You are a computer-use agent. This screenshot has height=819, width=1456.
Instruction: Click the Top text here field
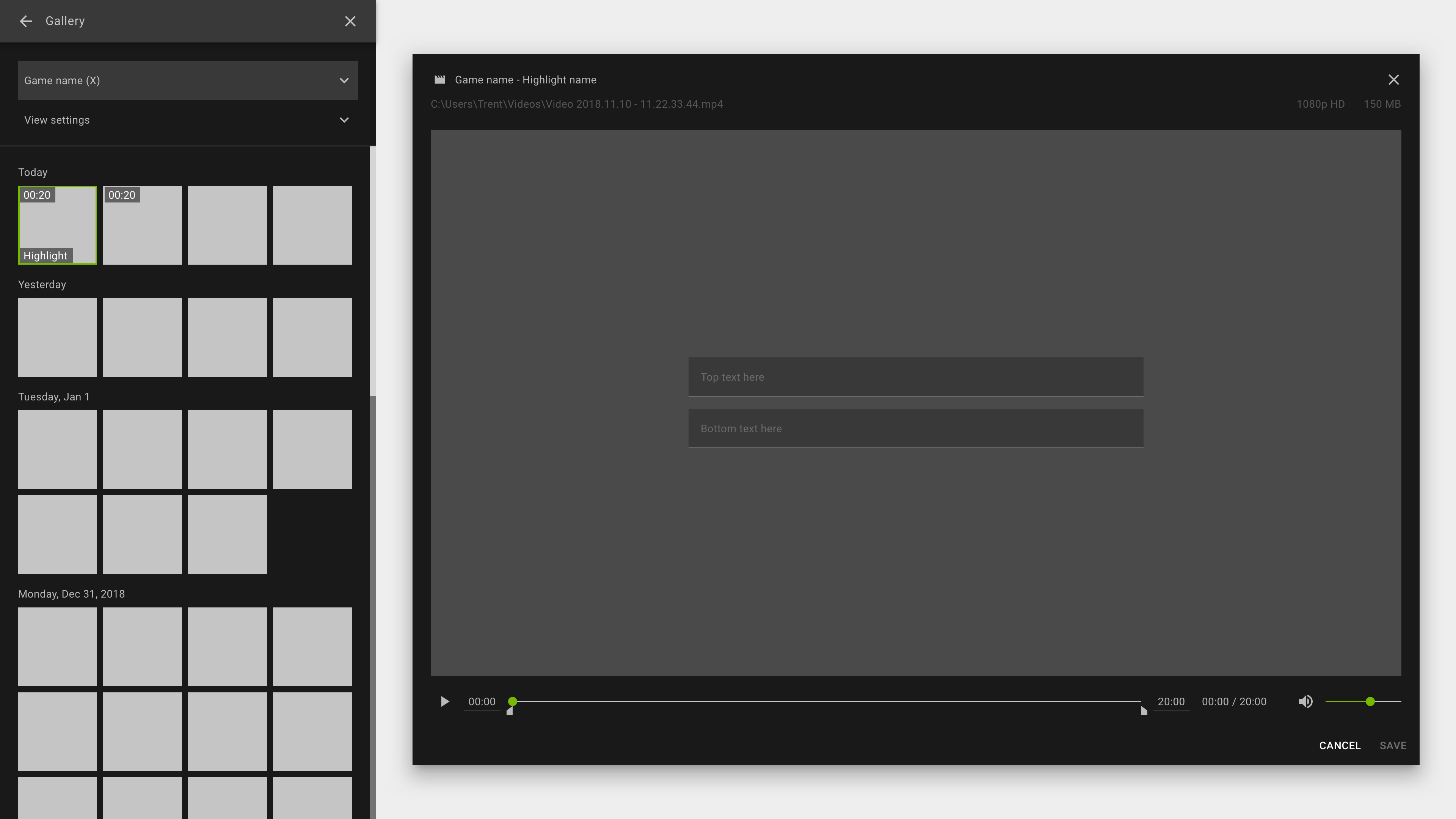916,377
